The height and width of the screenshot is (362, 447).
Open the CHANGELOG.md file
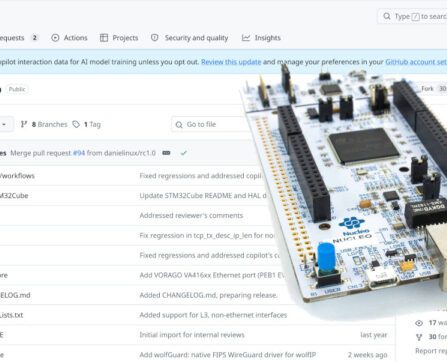pyautogui.click(x=15, y=295)
